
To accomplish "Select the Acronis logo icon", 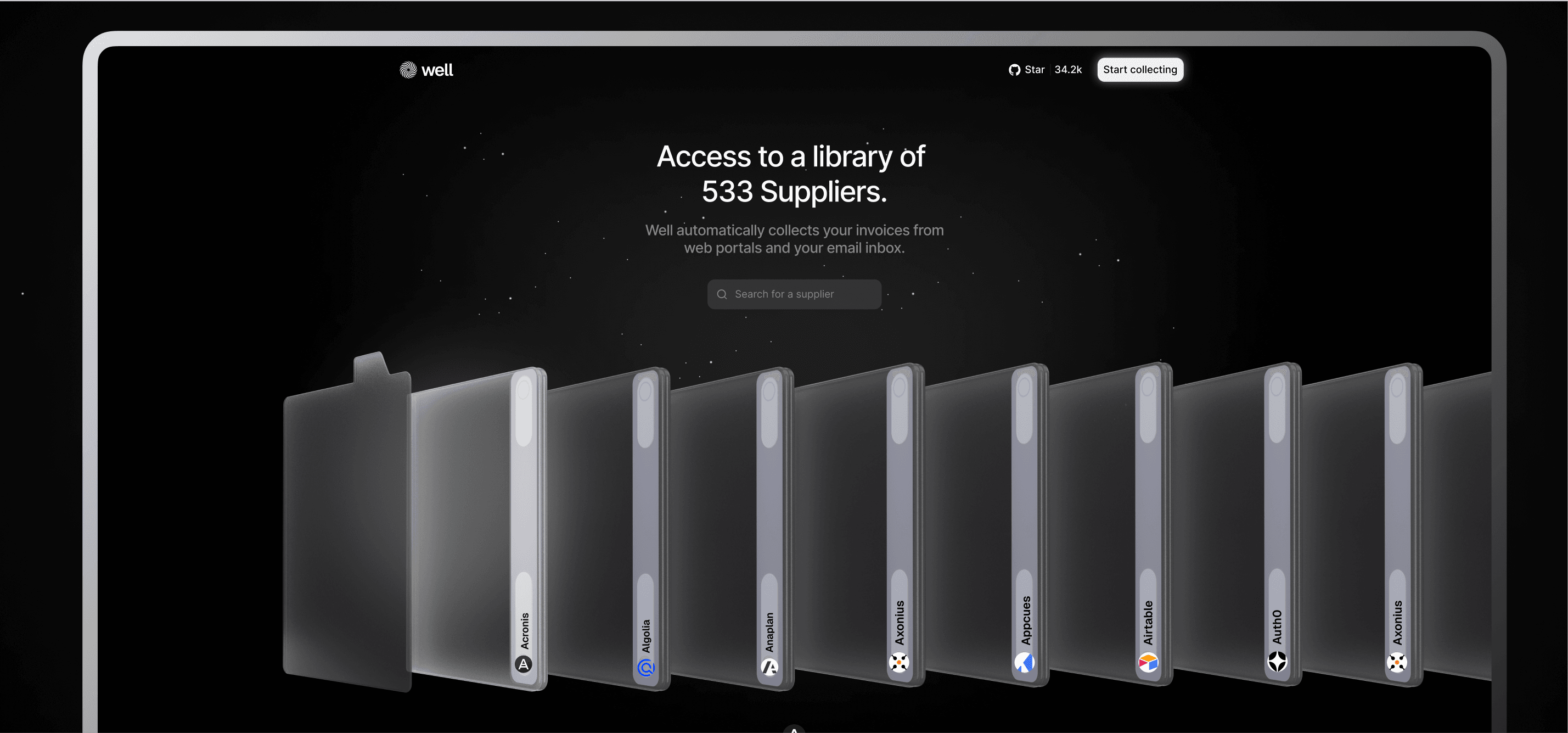I will (524, 664).
